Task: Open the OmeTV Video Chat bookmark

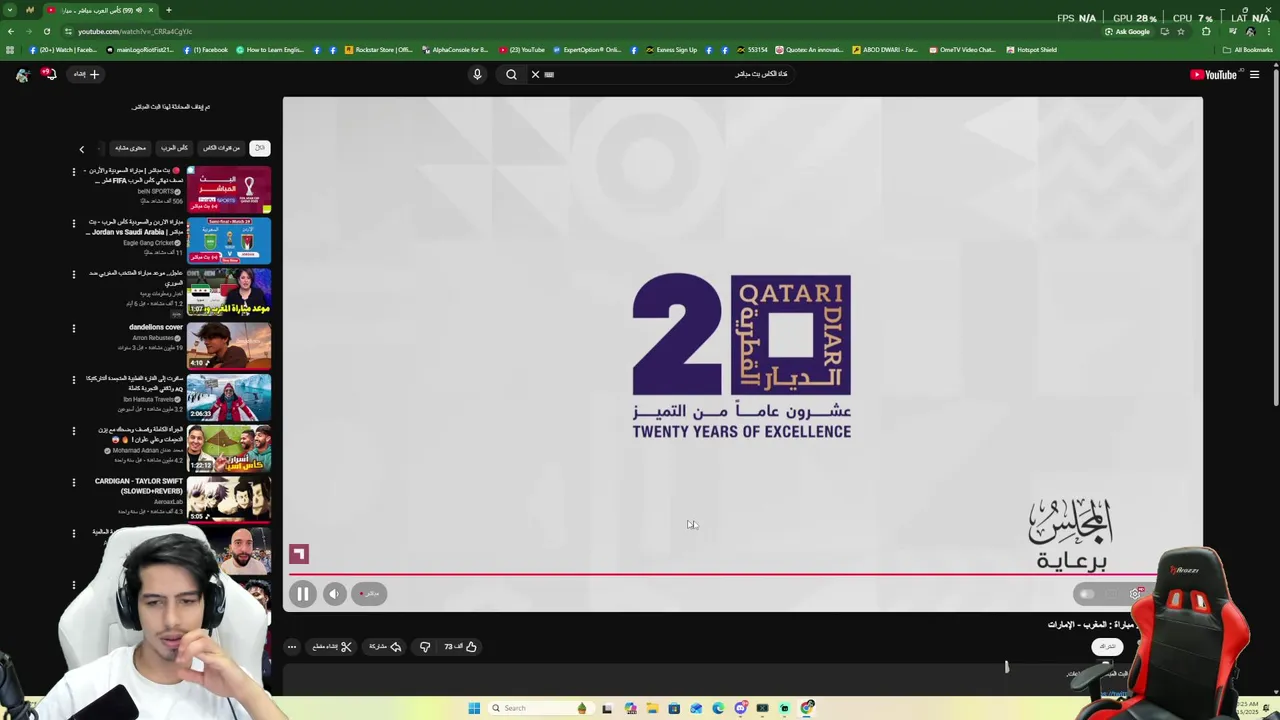Action: point(962,50)
